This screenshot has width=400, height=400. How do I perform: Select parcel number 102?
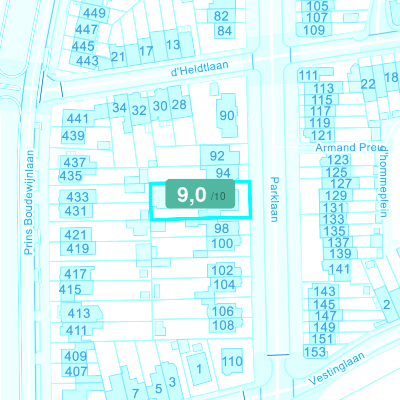pyautogui.click(x=222, y=270)
